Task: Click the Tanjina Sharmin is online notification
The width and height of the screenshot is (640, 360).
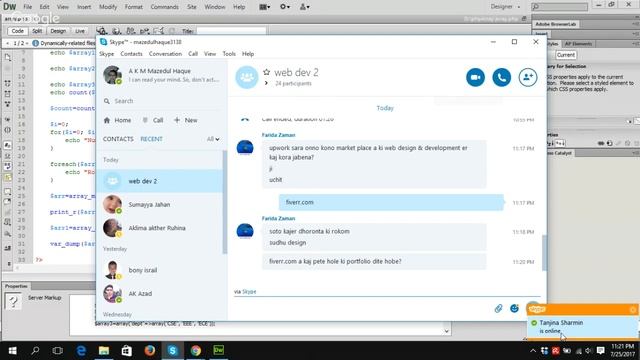Action: 582,326
